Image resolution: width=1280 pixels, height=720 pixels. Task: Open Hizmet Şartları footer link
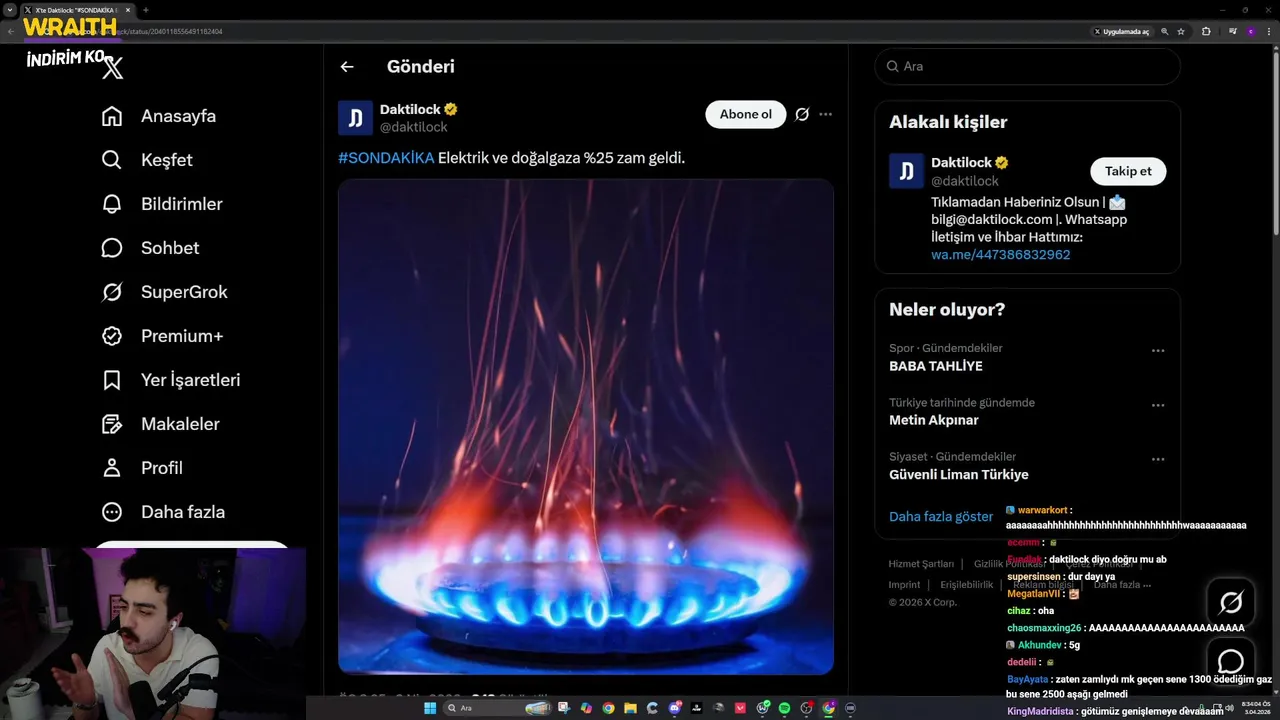(921, 564)
